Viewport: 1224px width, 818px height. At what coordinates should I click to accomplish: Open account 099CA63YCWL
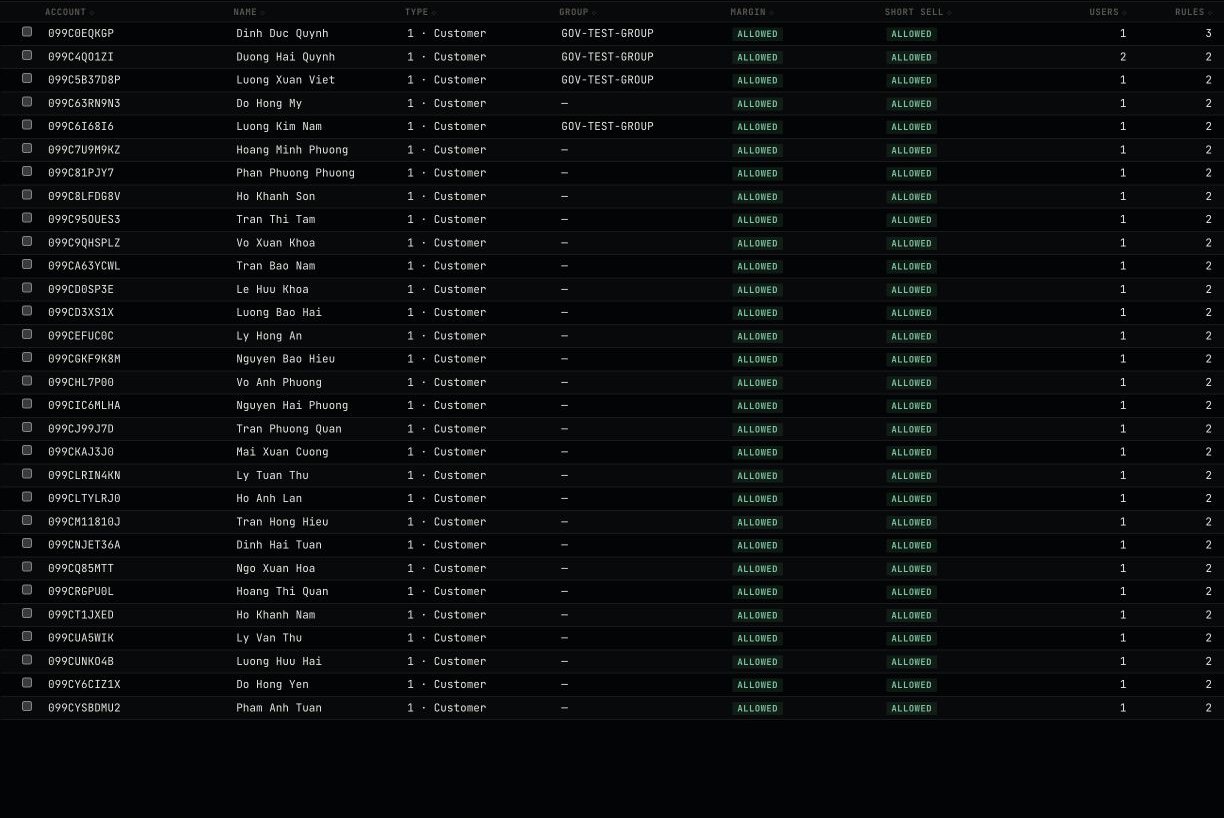84,266
